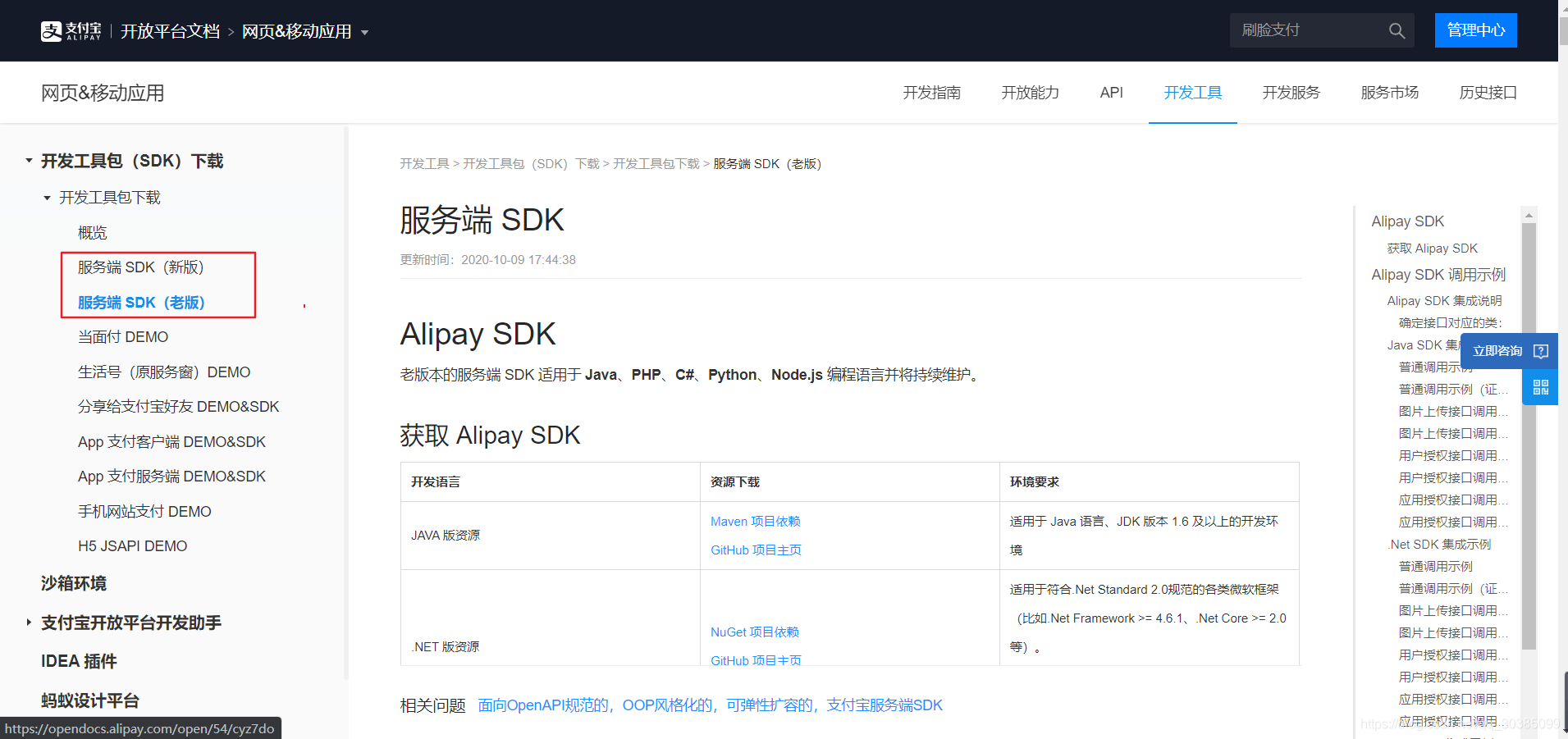Open 分享给支付宝好友 DEMO&SDK item
This screenshot has width=1568, height=739.
(x=178, y=407)
